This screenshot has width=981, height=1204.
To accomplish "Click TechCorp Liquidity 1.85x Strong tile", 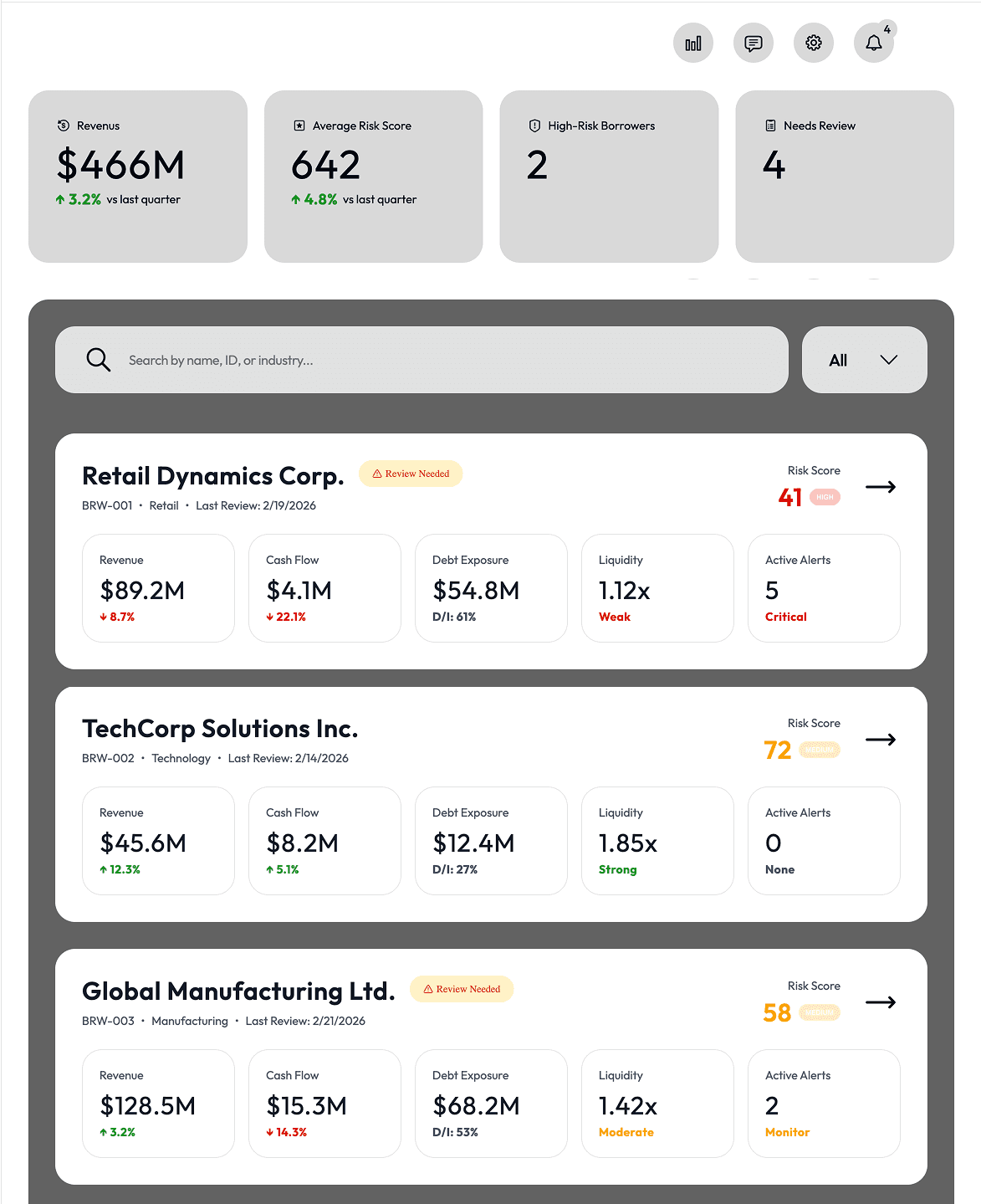I will point(657,841).
